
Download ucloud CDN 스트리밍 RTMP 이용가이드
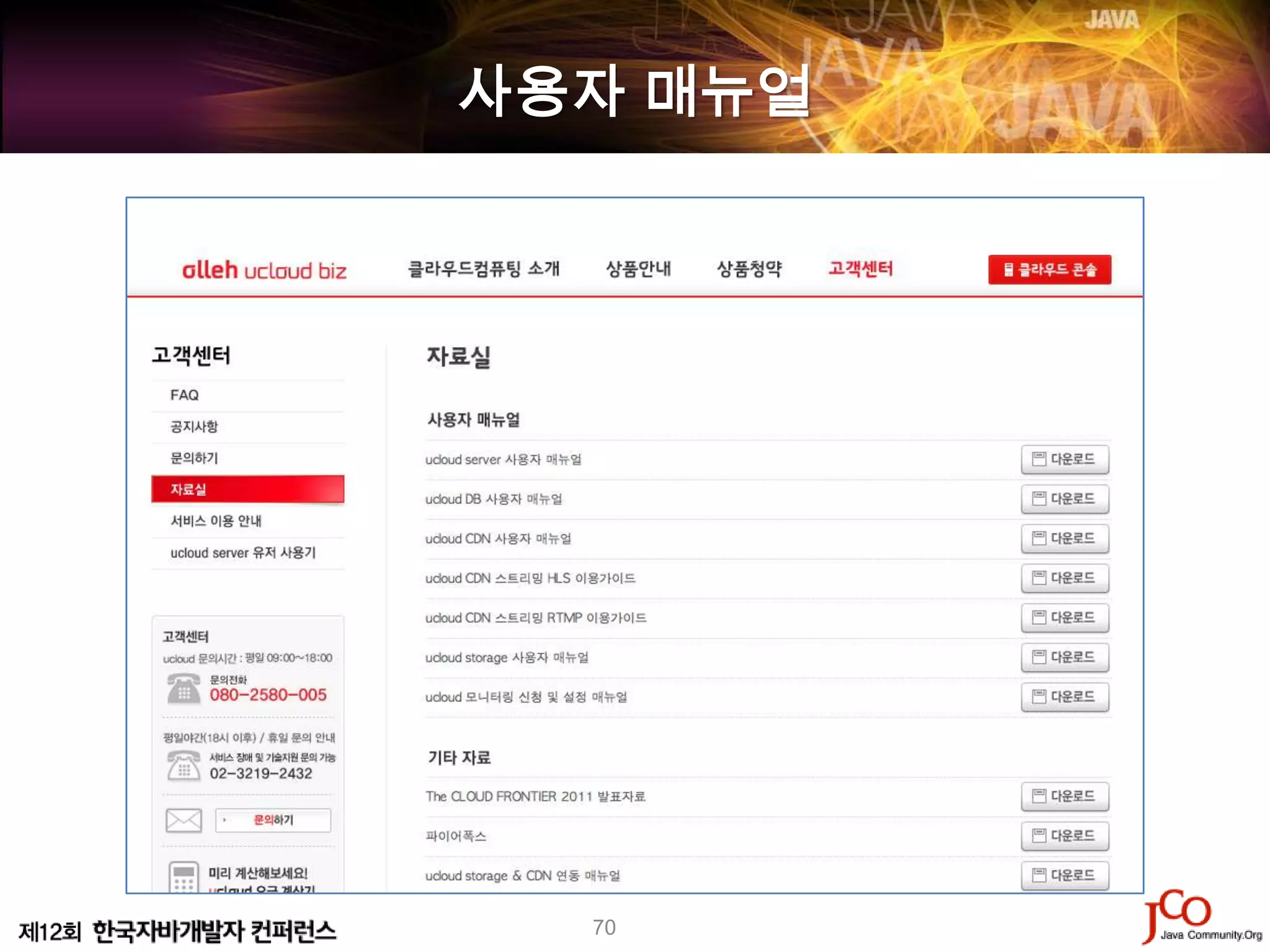(1065, 619)
